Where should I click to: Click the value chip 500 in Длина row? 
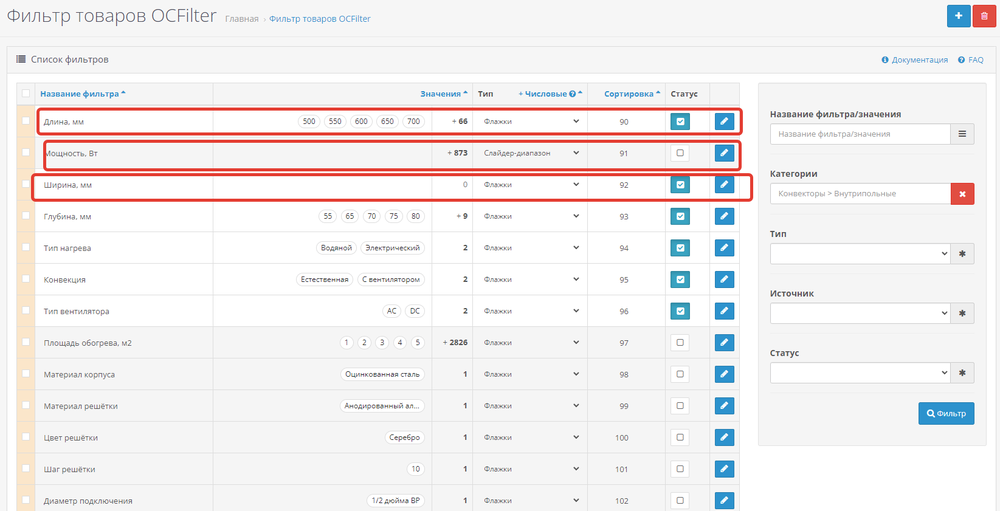(309, 122)
